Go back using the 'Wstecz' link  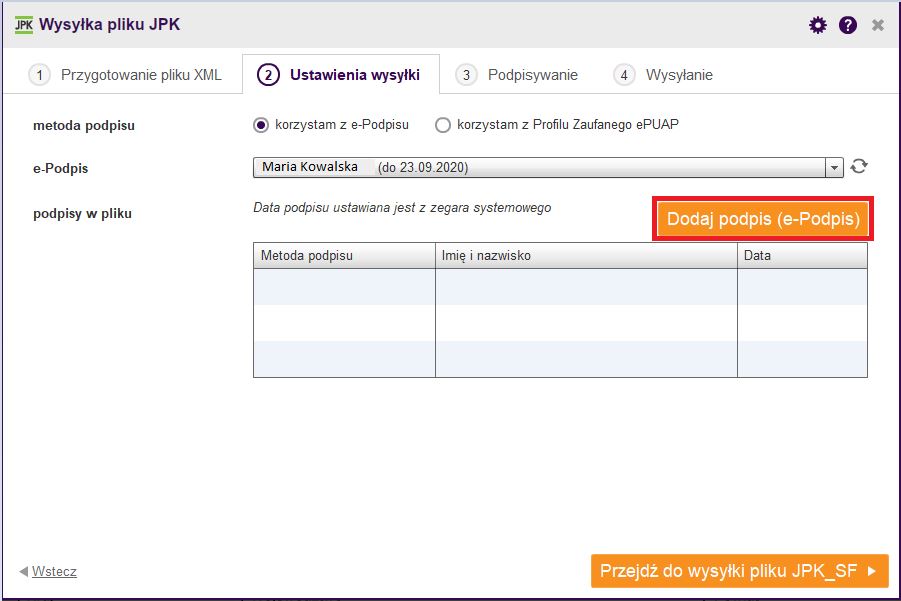click(x=54, y=572)
